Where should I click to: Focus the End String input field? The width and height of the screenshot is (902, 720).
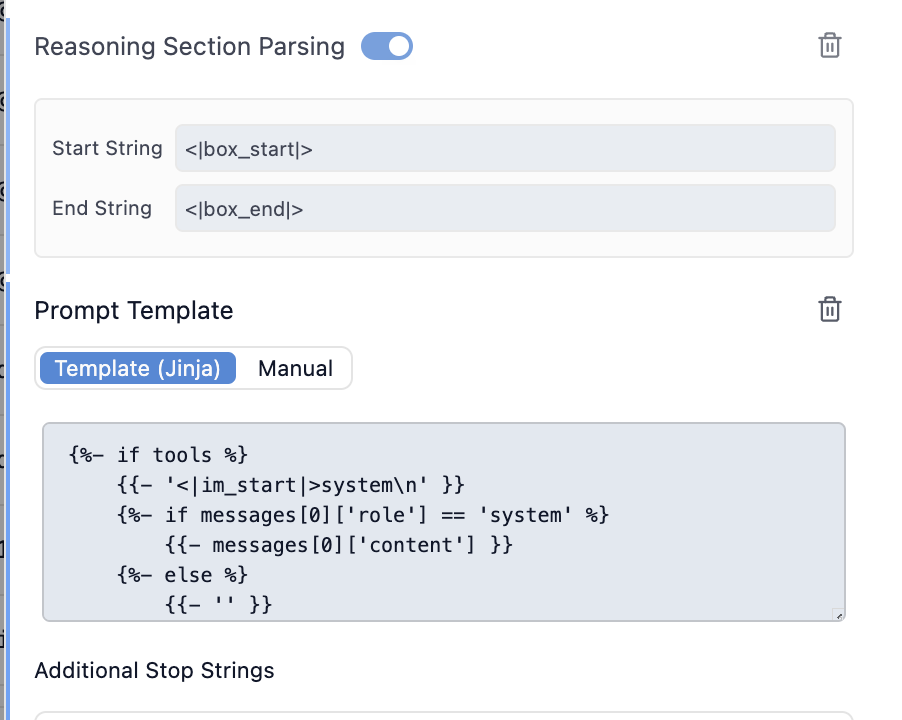click(505, 208)
